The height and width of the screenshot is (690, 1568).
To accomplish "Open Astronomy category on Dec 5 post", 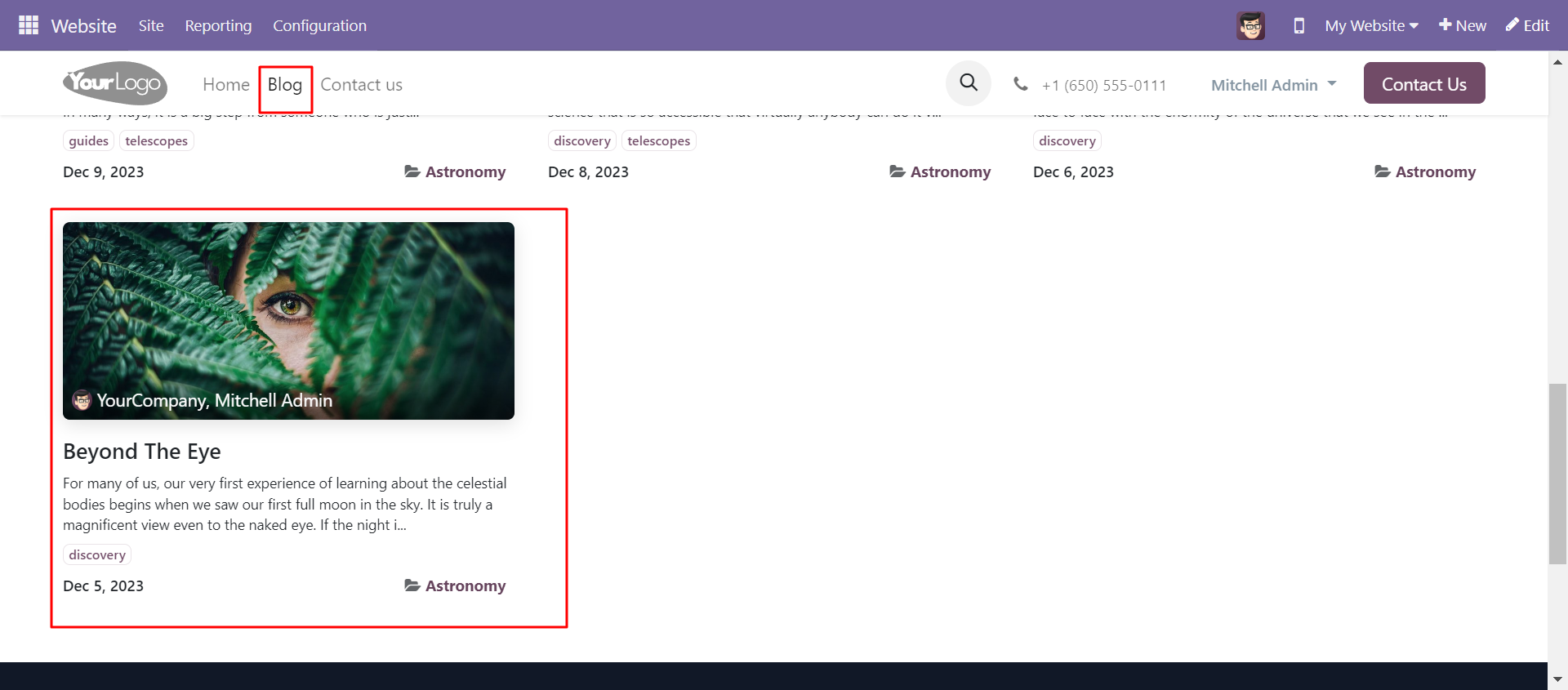I will [x=465, y=585].
